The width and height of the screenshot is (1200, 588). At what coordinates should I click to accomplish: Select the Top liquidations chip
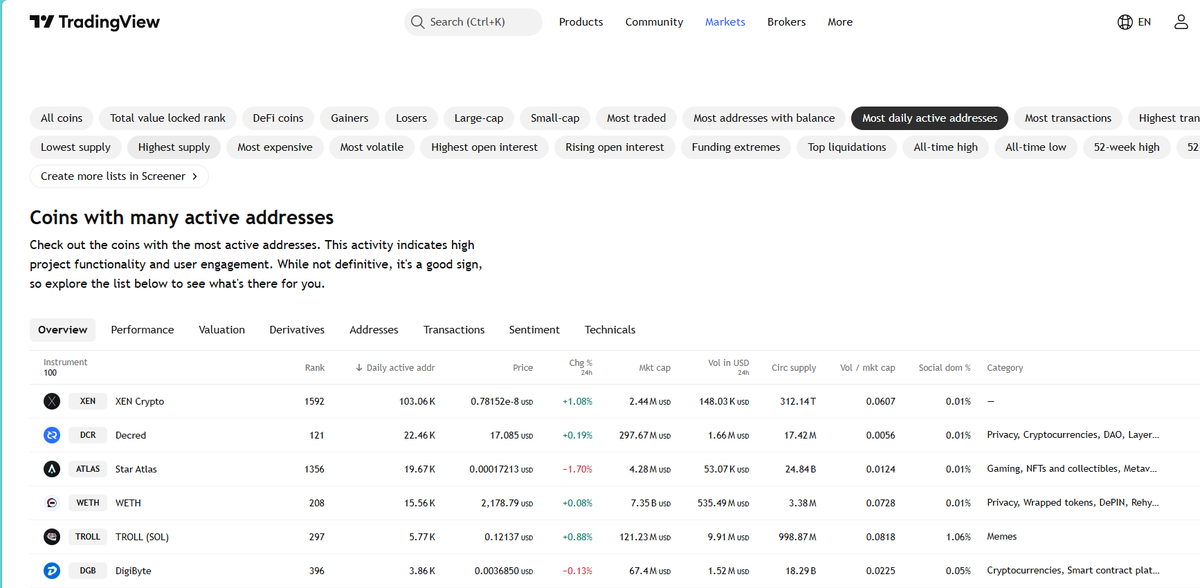pyautogui.click(x=847, y=147)
